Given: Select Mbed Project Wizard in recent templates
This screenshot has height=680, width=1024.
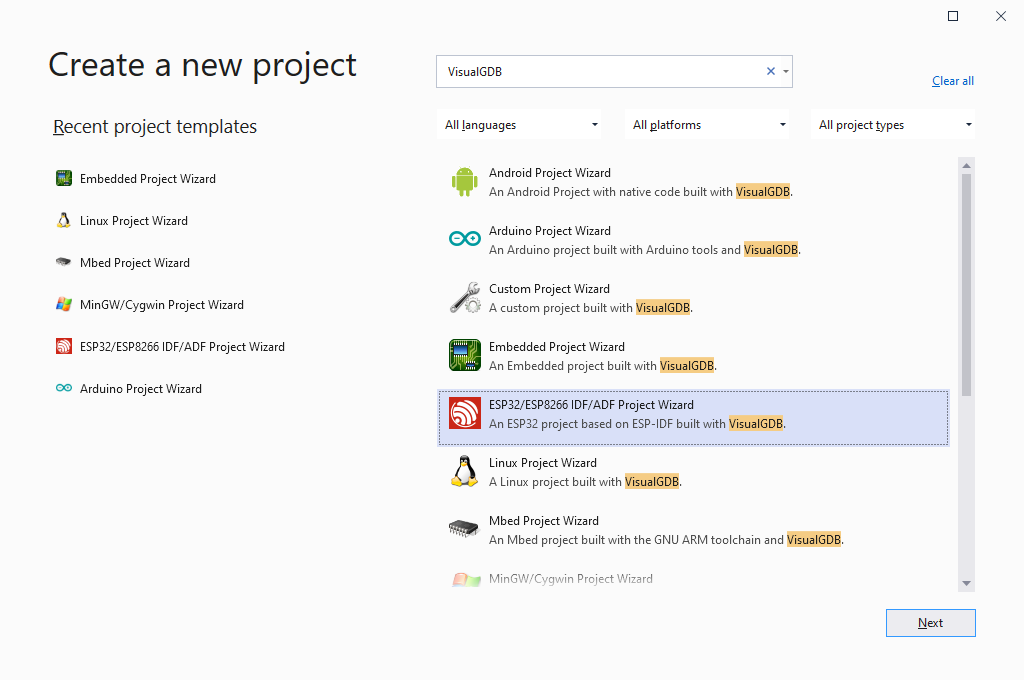Looking at the screenshot, I should (134, 263).
